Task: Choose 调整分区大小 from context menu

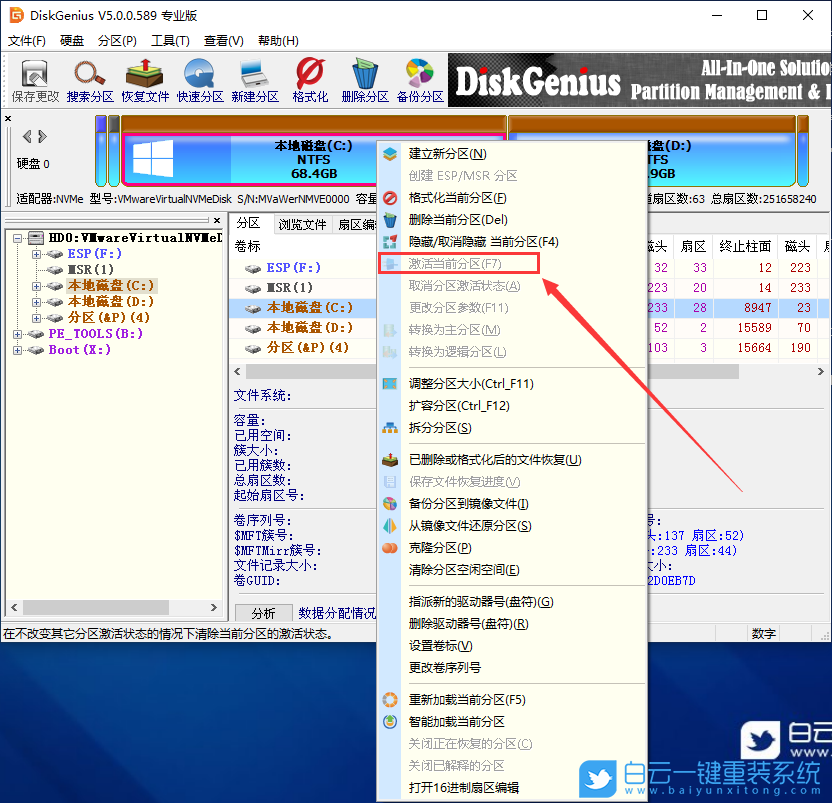Action: click(x=470, y=384)
